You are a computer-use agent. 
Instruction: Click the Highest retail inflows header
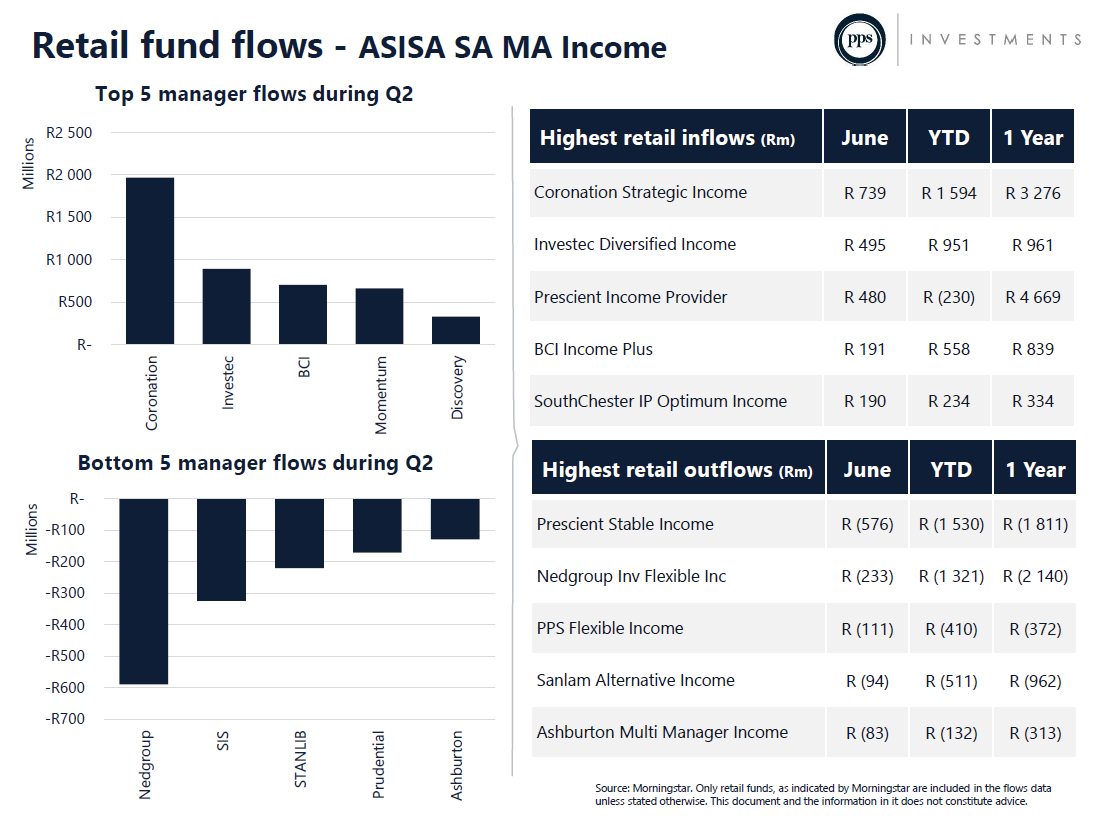[x=676, y=137]
